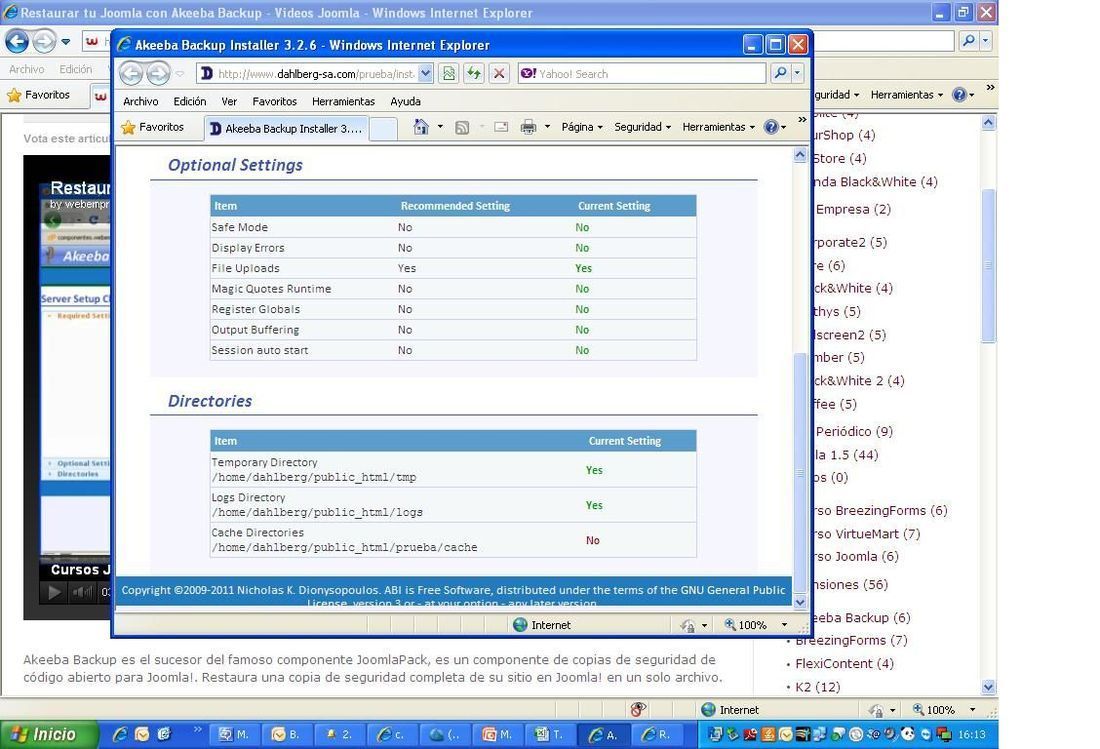Click the Yahoo search magnifier in Akeeba window
The width and height of the screenshot is (1100, 749).
pos(780,73)
